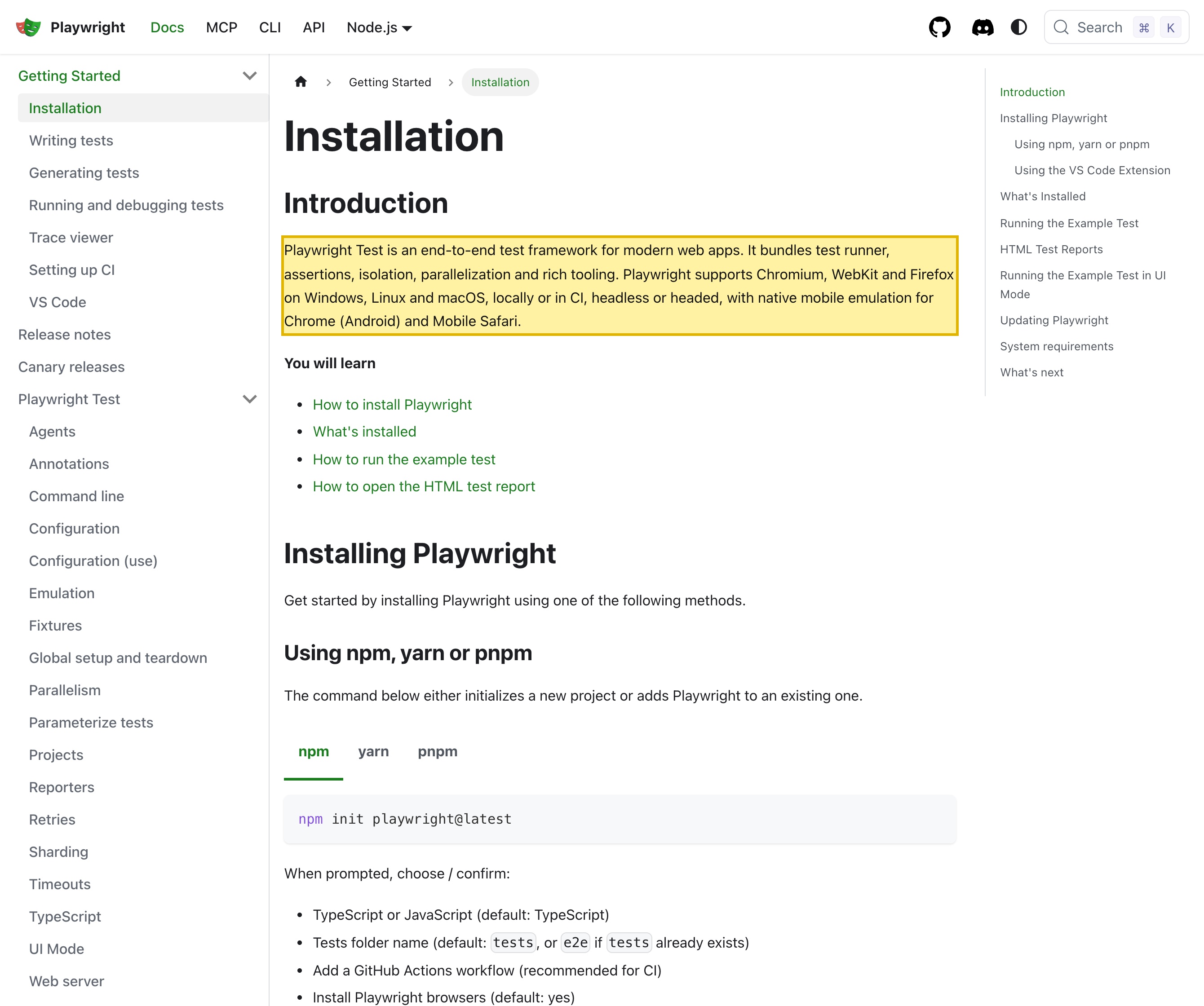Jump to What's next in the table of contents
The width and height of the screenshot is (1204, 1006).
click(x=1031, y=372)
